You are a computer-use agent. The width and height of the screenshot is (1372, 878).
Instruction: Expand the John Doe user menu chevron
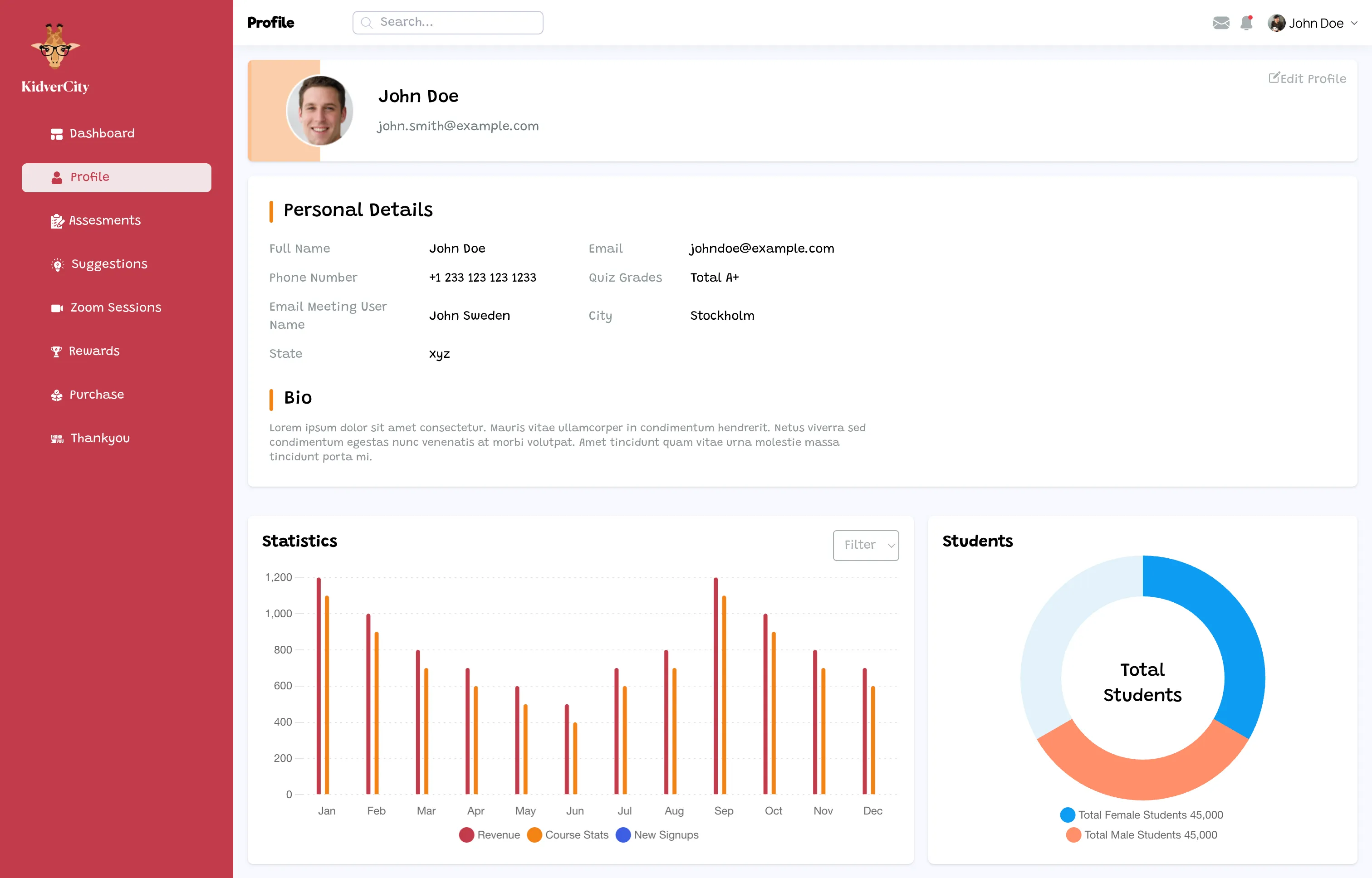coord(1354,24)
